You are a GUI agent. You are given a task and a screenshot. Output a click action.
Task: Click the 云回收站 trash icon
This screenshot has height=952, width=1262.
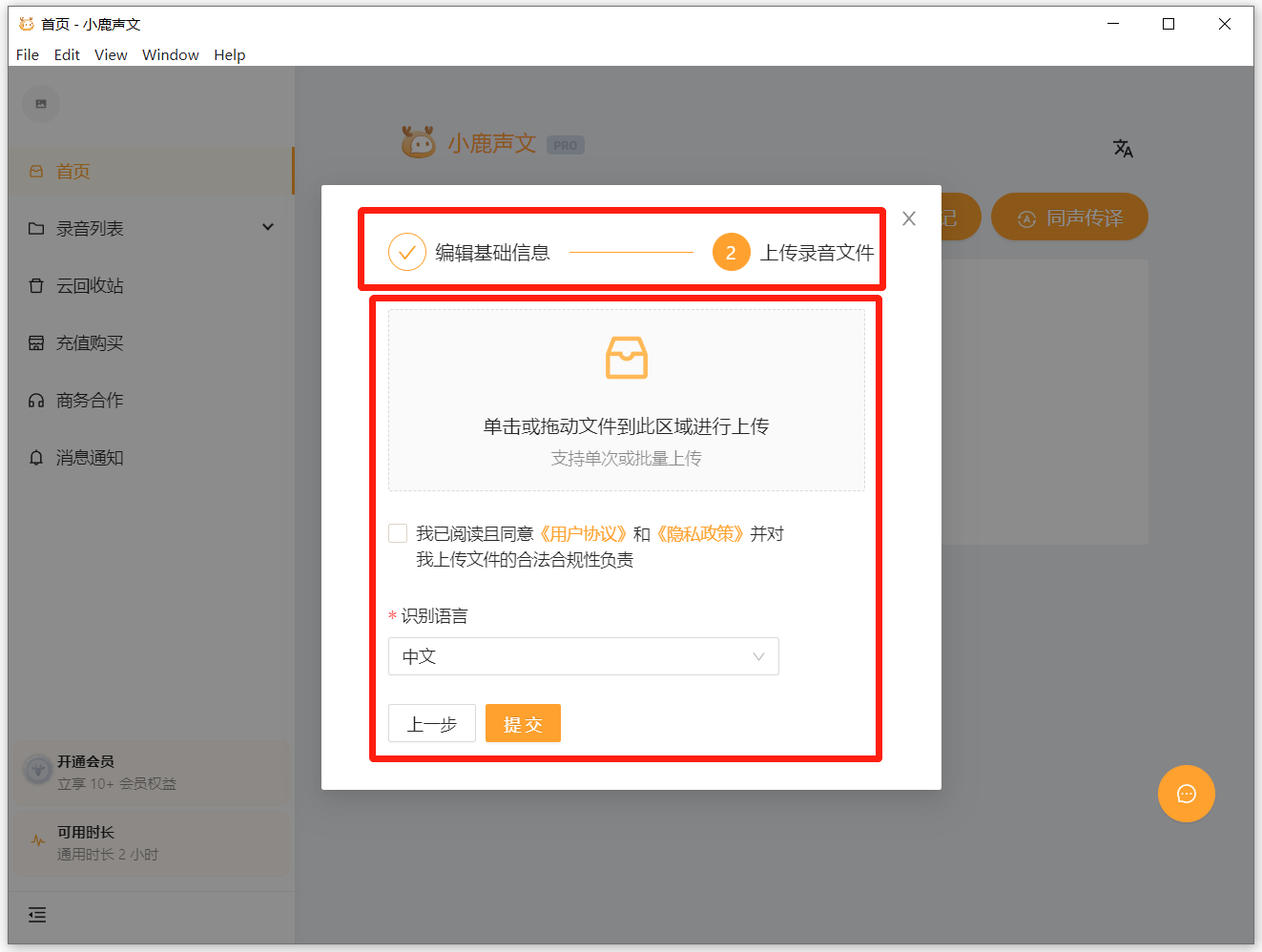pos(36,286)
